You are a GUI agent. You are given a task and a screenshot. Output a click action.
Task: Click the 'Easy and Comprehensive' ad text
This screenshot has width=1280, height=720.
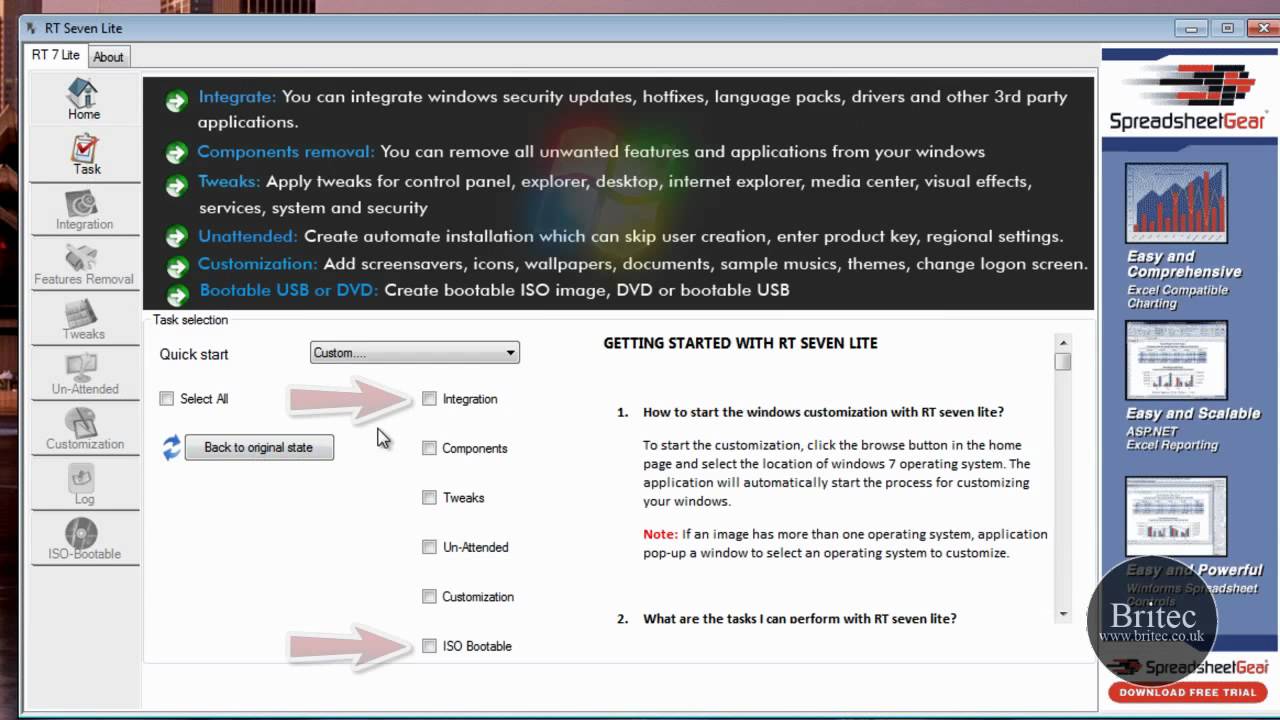coord(1184,264)
